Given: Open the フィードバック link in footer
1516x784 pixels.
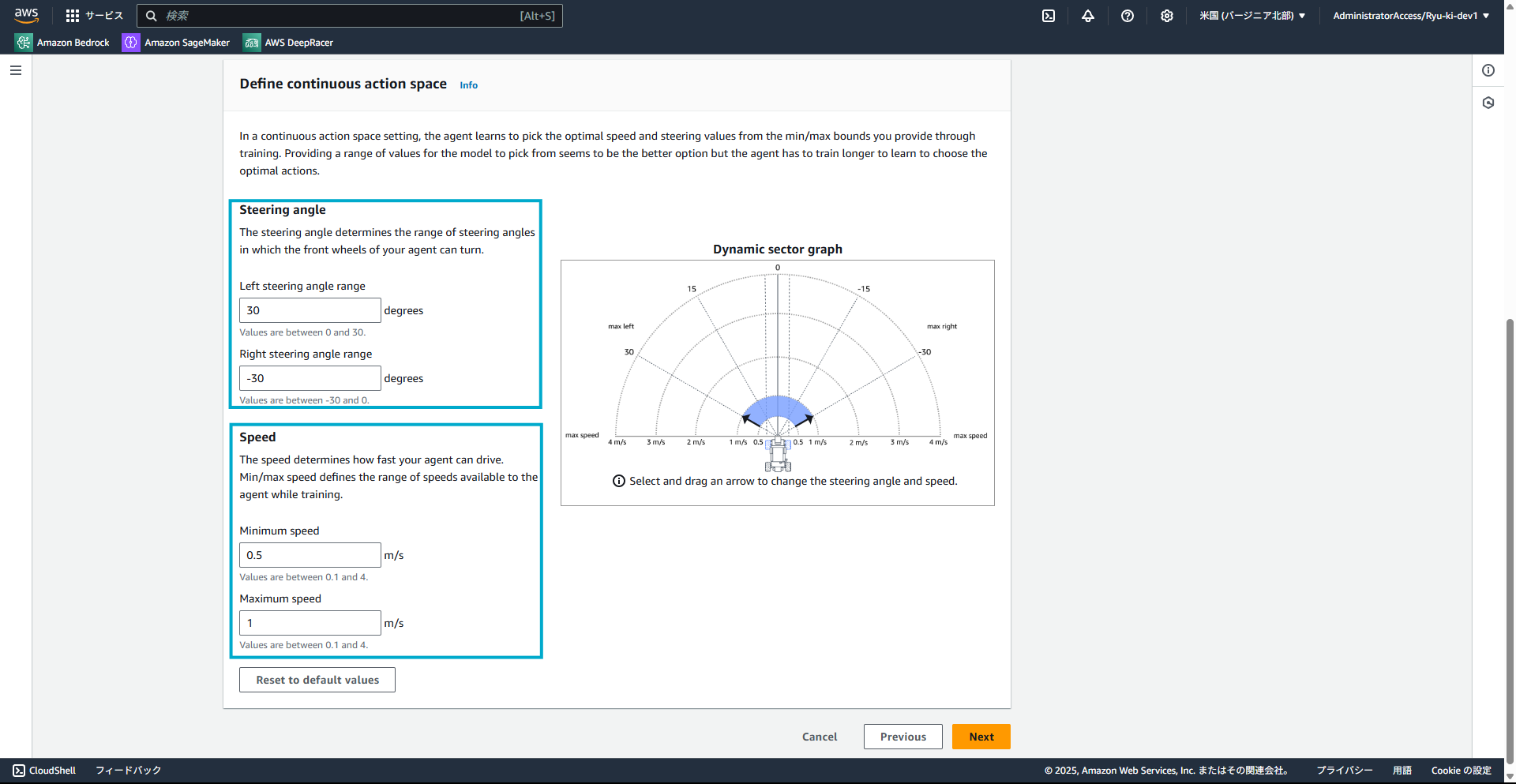Looking at the screenshot, I should pyautogui.click(x=128, y=771).
